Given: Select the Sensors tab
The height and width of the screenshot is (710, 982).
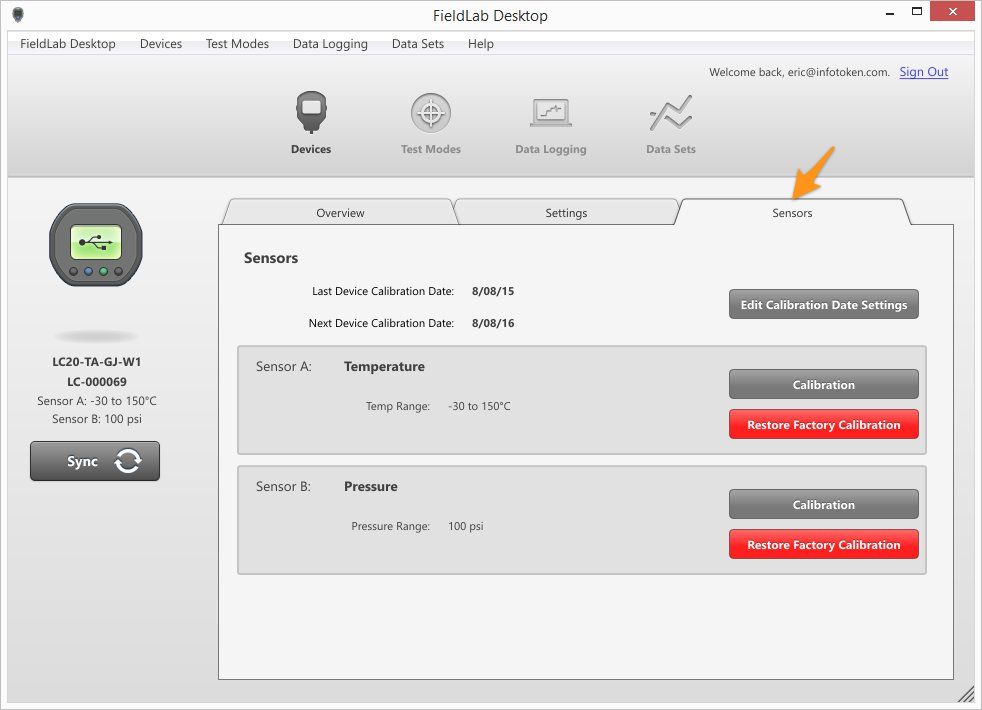Looking at the screenshot, I should (792, 212).
